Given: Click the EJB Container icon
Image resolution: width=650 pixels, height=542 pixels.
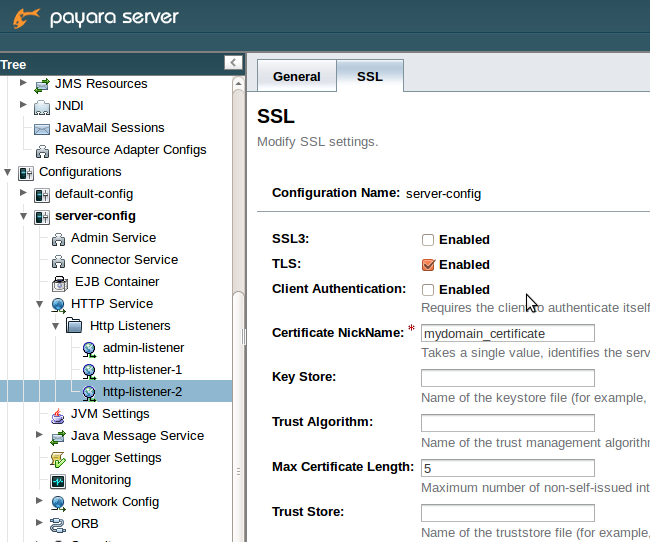Looking at the screenshot, I should pos(60,283).
